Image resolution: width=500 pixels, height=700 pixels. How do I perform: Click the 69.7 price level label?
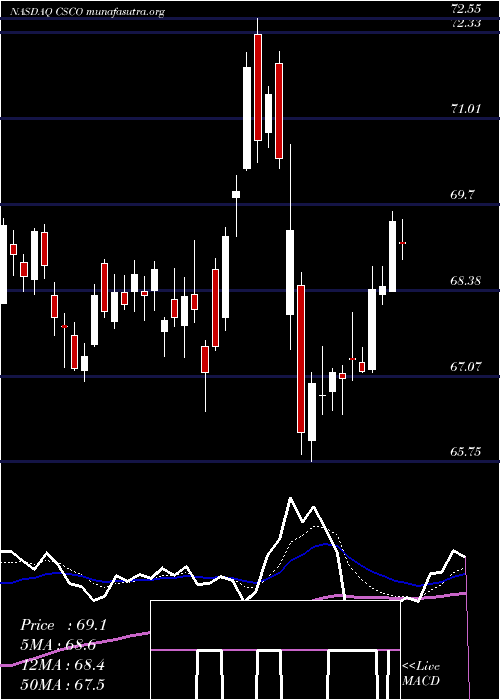click(463, 194)
